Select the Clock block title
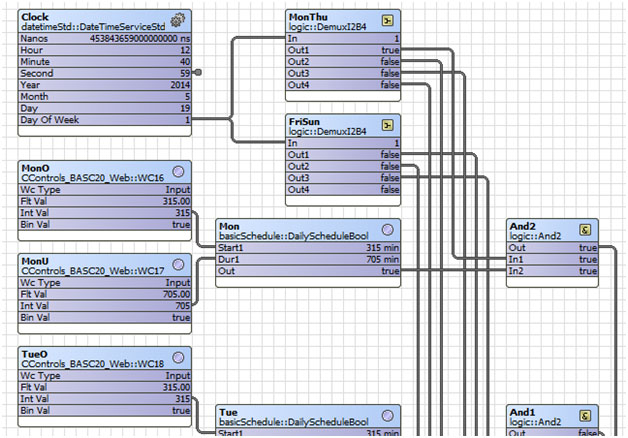 [x=36, y=17]
